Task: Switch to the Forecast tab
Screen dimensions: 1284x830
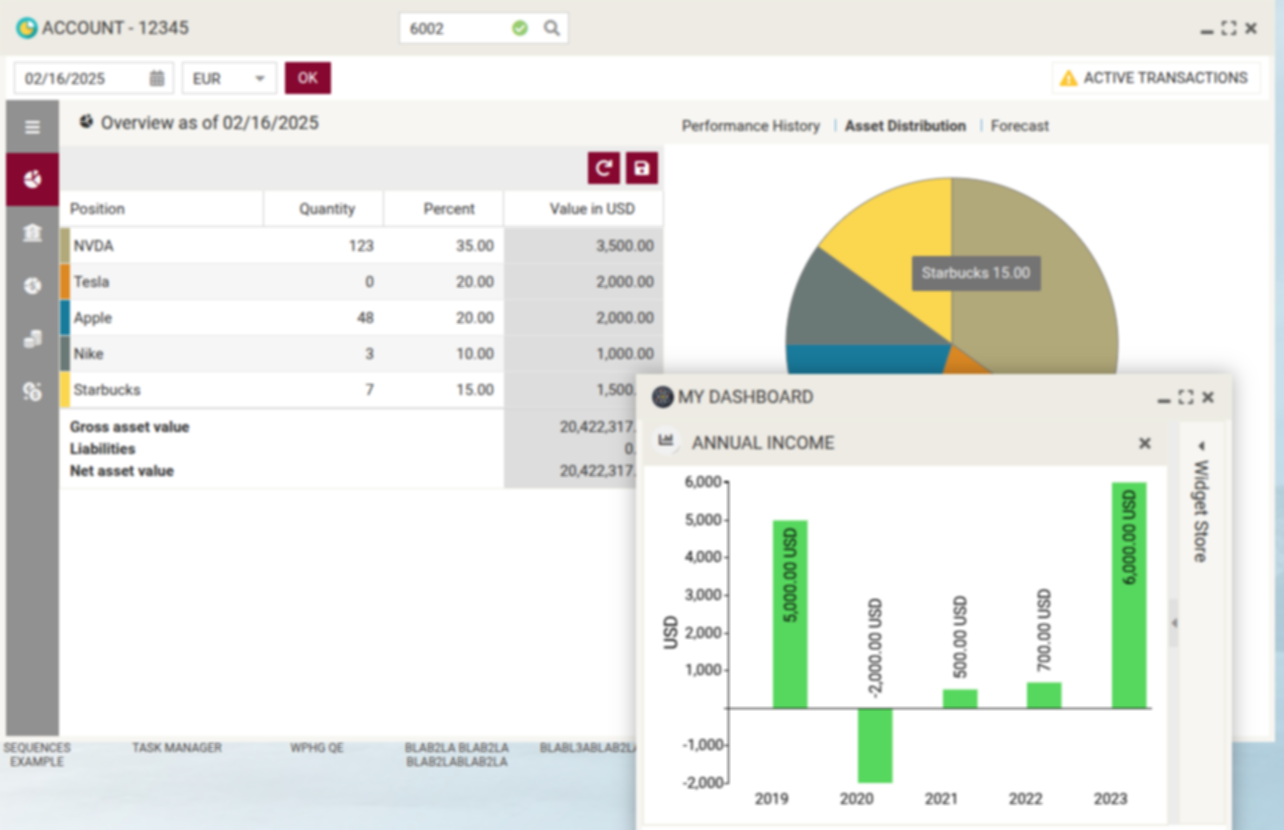Action: click(1019, 126)
